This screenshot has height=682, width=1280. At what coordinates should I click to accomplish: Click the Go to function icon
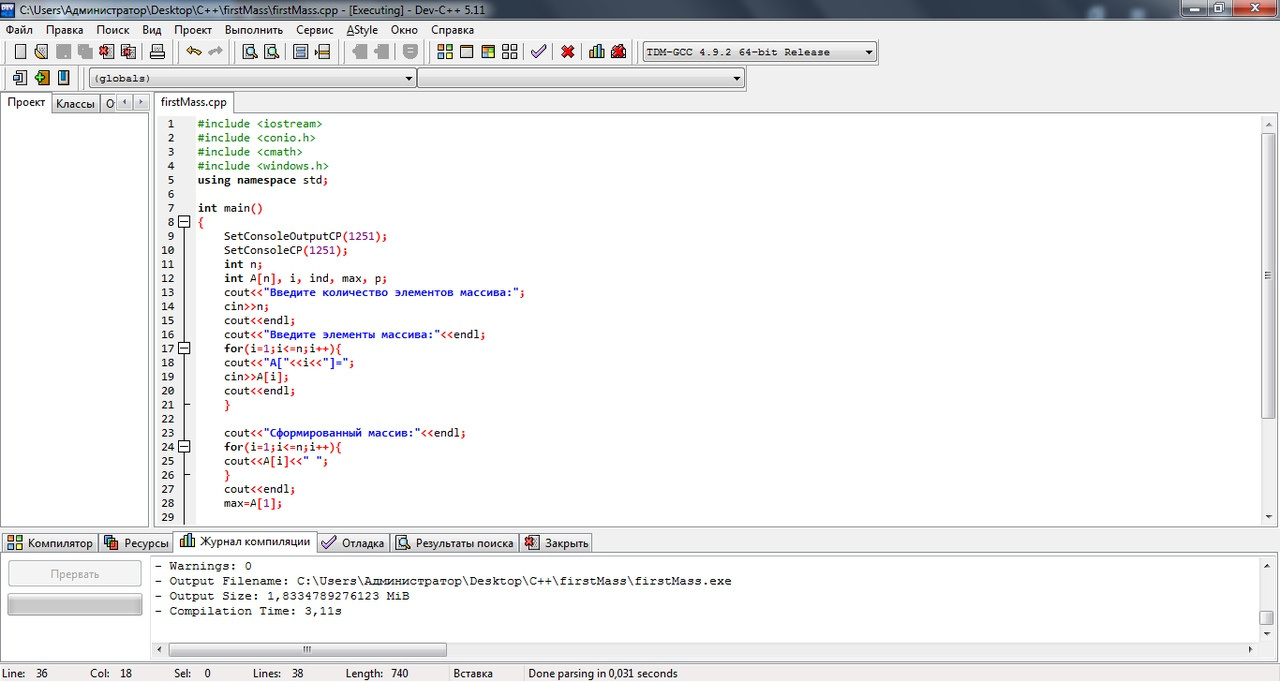(300, 52)
